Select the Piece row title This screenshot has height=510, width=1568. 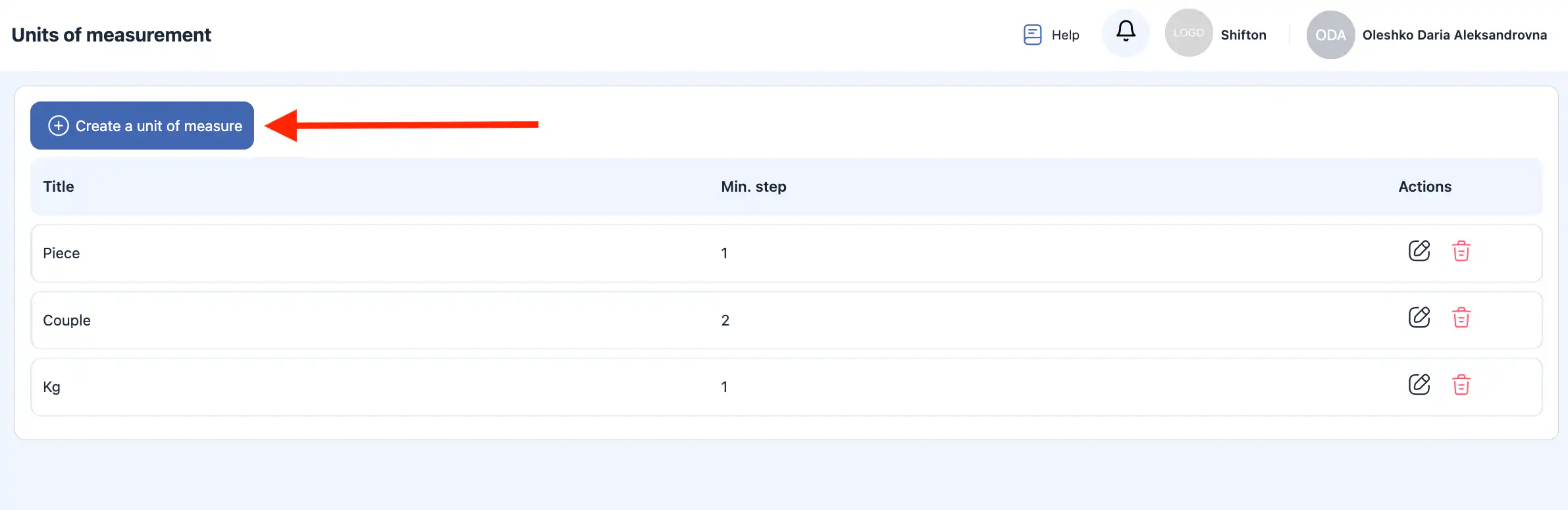(61, 253)
